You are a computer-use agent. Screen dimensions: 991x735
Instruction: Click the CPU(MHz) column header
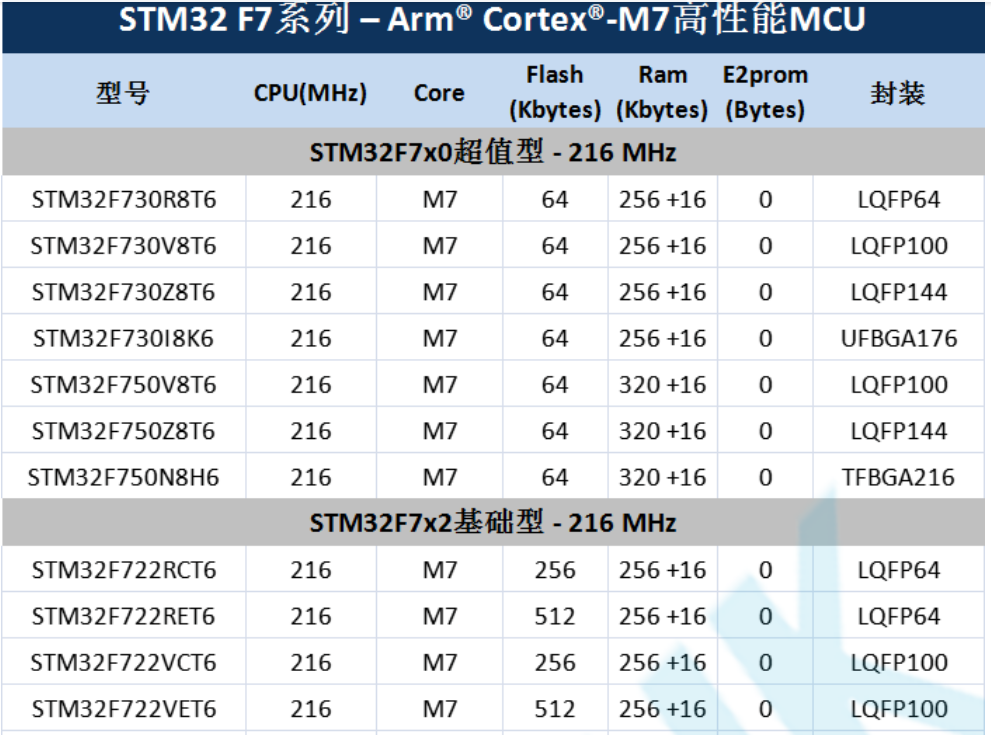[x=310, y=90]
